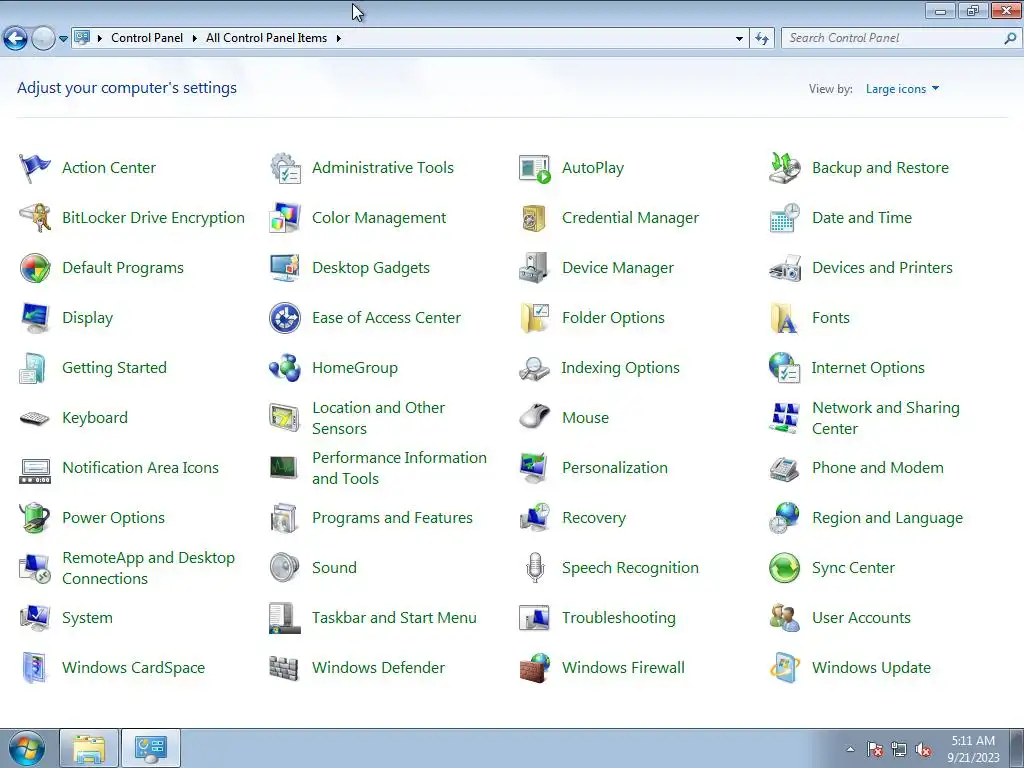Open the Administrative Tools gear icon
The height and width of the screenshot is (768, 1024).
pyautogui.click(x=285, y=168)
